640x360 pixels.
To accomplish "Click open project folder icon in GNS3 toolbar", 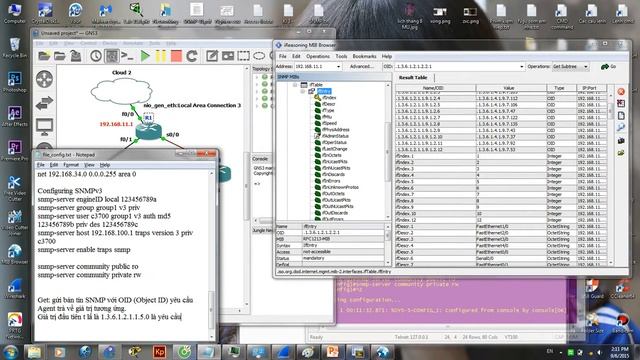I will coord(60,56).
